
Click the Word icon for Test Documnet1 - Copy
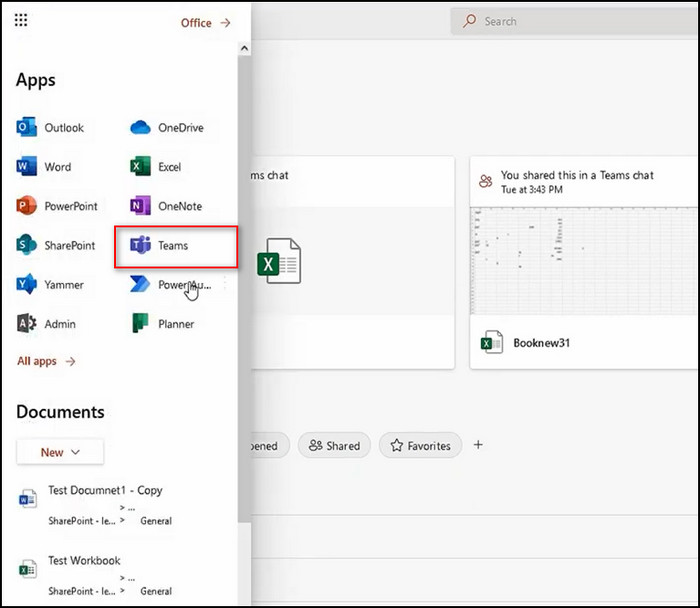pyautogui.click(x=27, y=499)
